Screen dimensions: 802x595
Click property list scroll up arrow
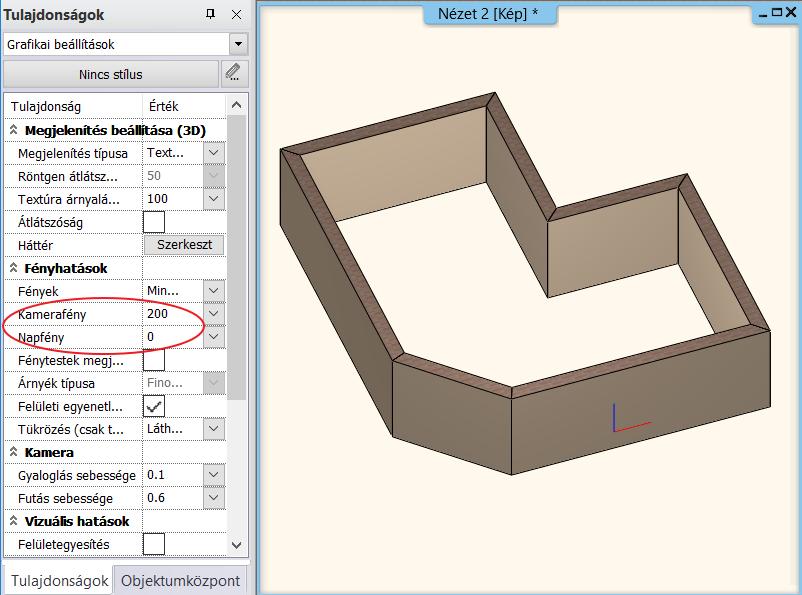pos(236,105)
